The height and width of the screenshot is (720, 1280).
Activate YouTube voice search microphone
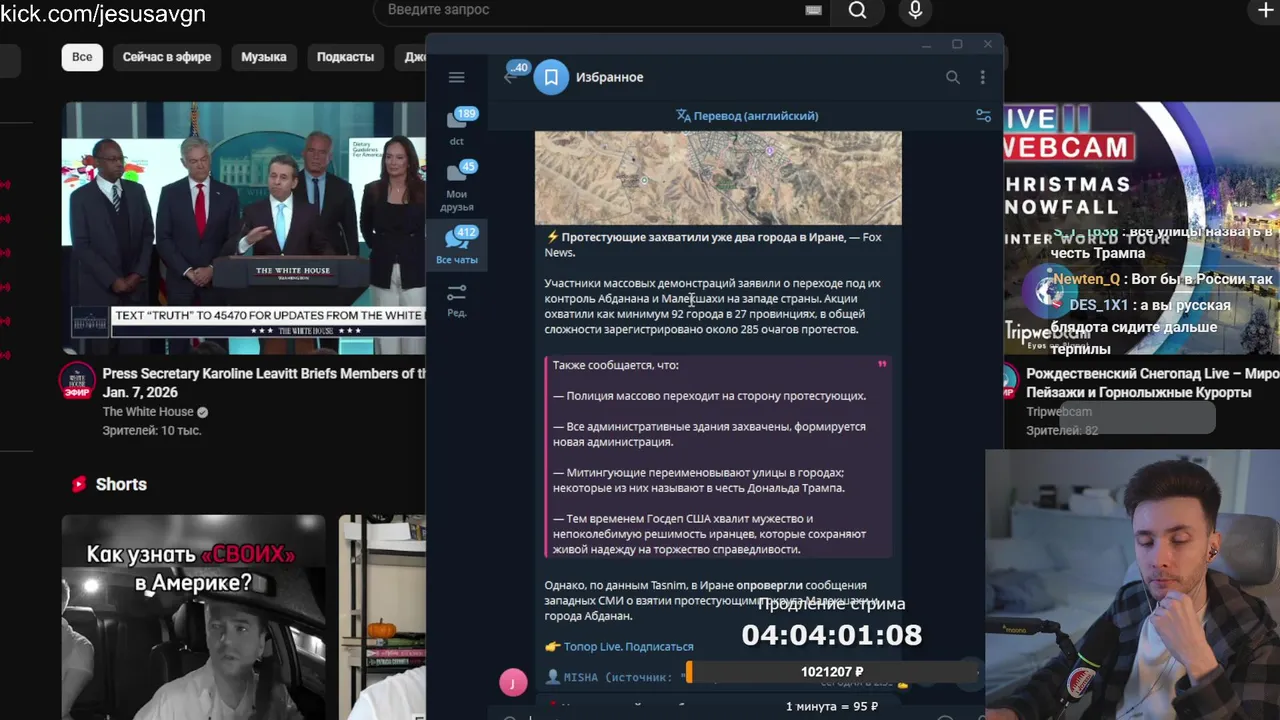pos(915,10)
